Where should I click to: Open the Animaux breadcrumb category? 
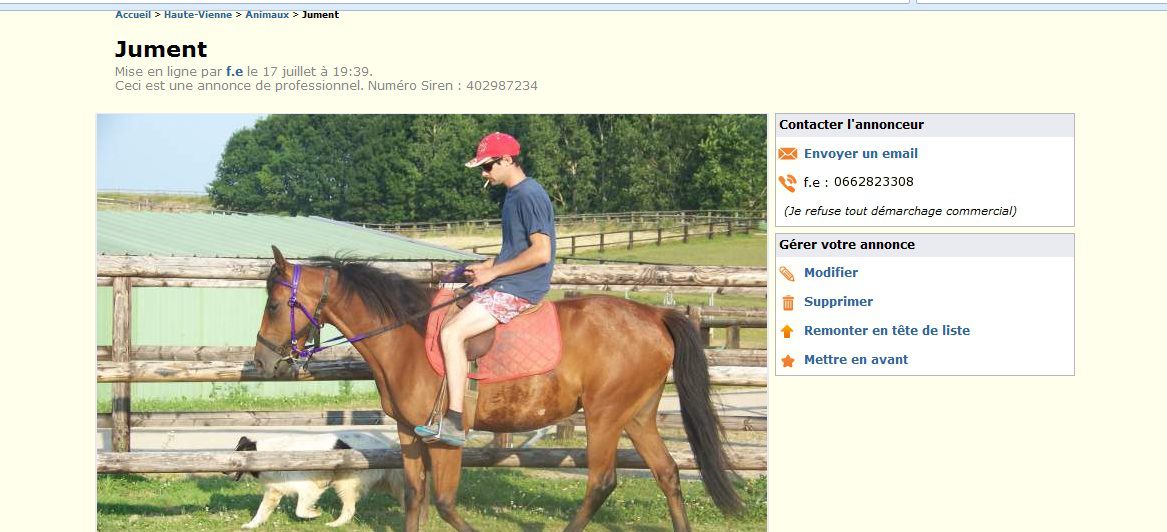[x=267, y=15]
